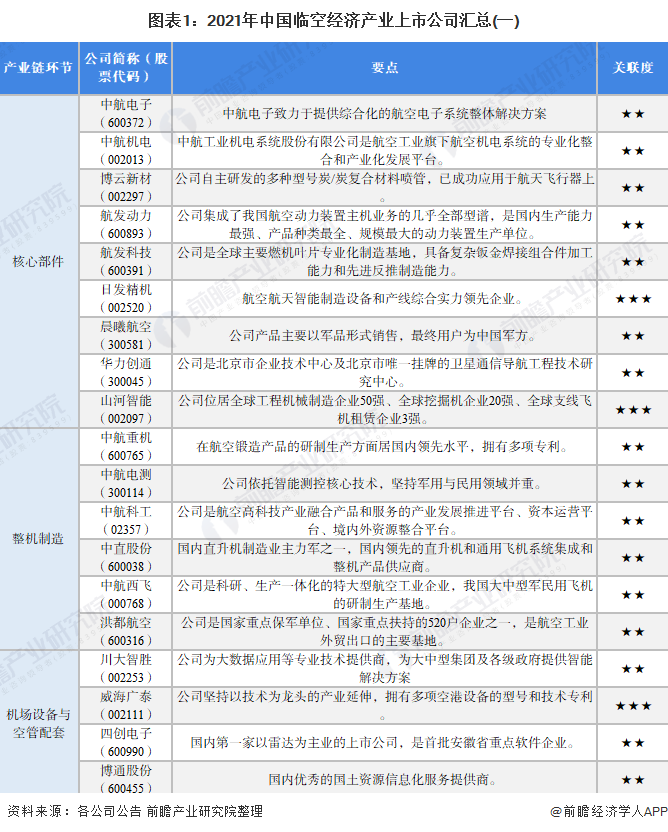Click the 公司简称（股票代码）column header
Screen dimensions: 668x832
pos(126,68)
